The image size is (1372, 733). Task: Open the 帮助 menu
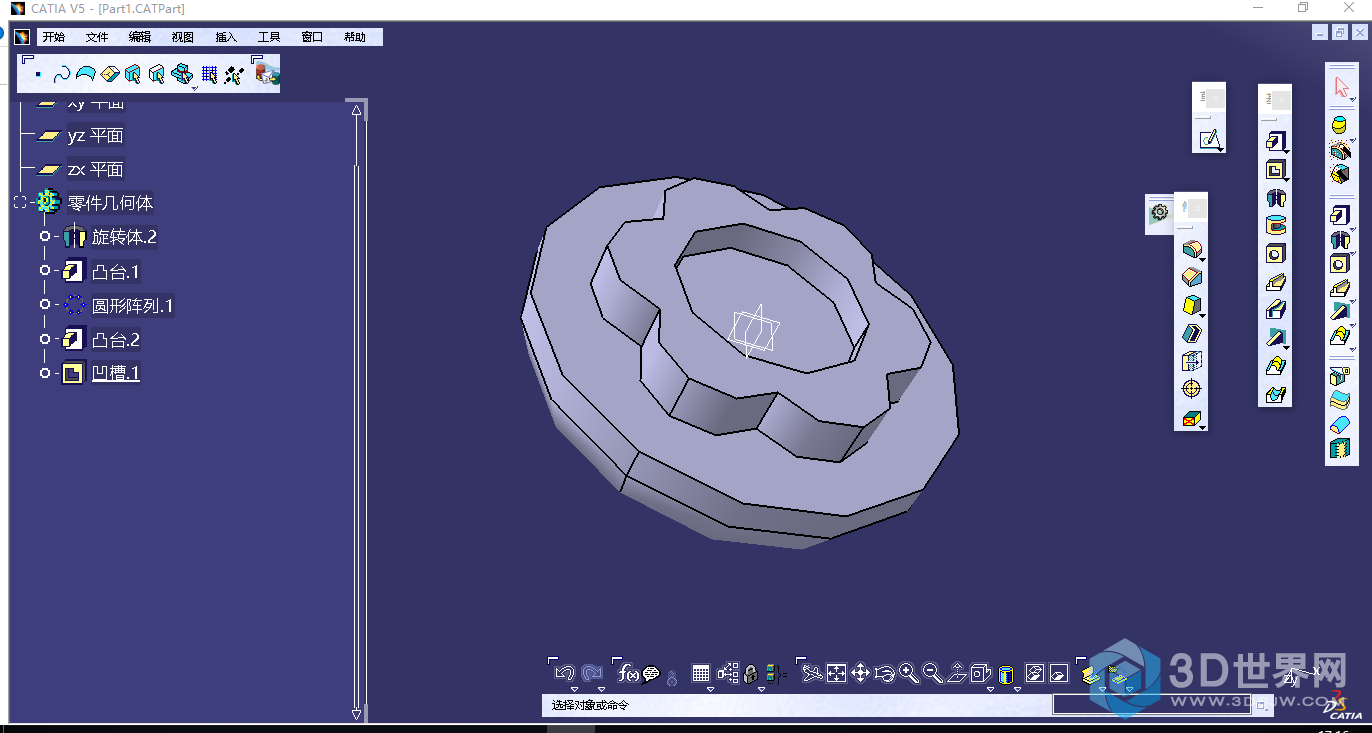pyautogui.click(x=355, y=37)
